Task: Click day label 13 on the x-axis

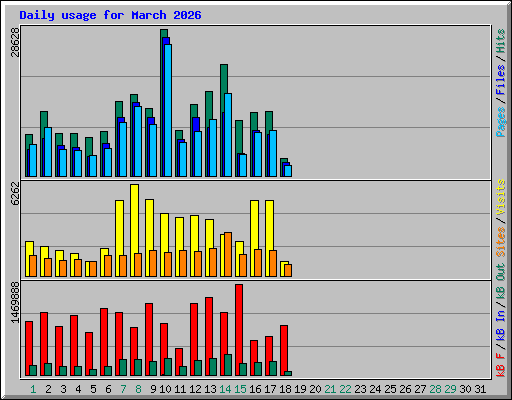Action: (x=210, y=389)
